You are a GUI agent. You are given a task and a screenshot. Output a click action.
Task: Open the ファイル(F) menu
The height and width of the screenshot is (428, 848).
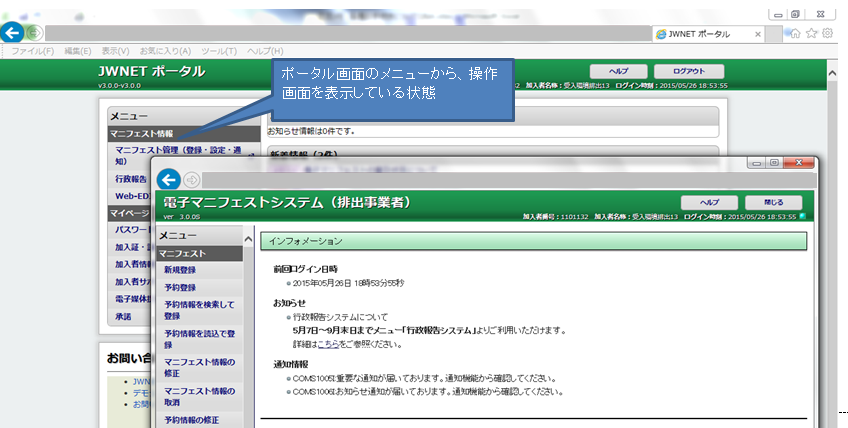(32, 51)
